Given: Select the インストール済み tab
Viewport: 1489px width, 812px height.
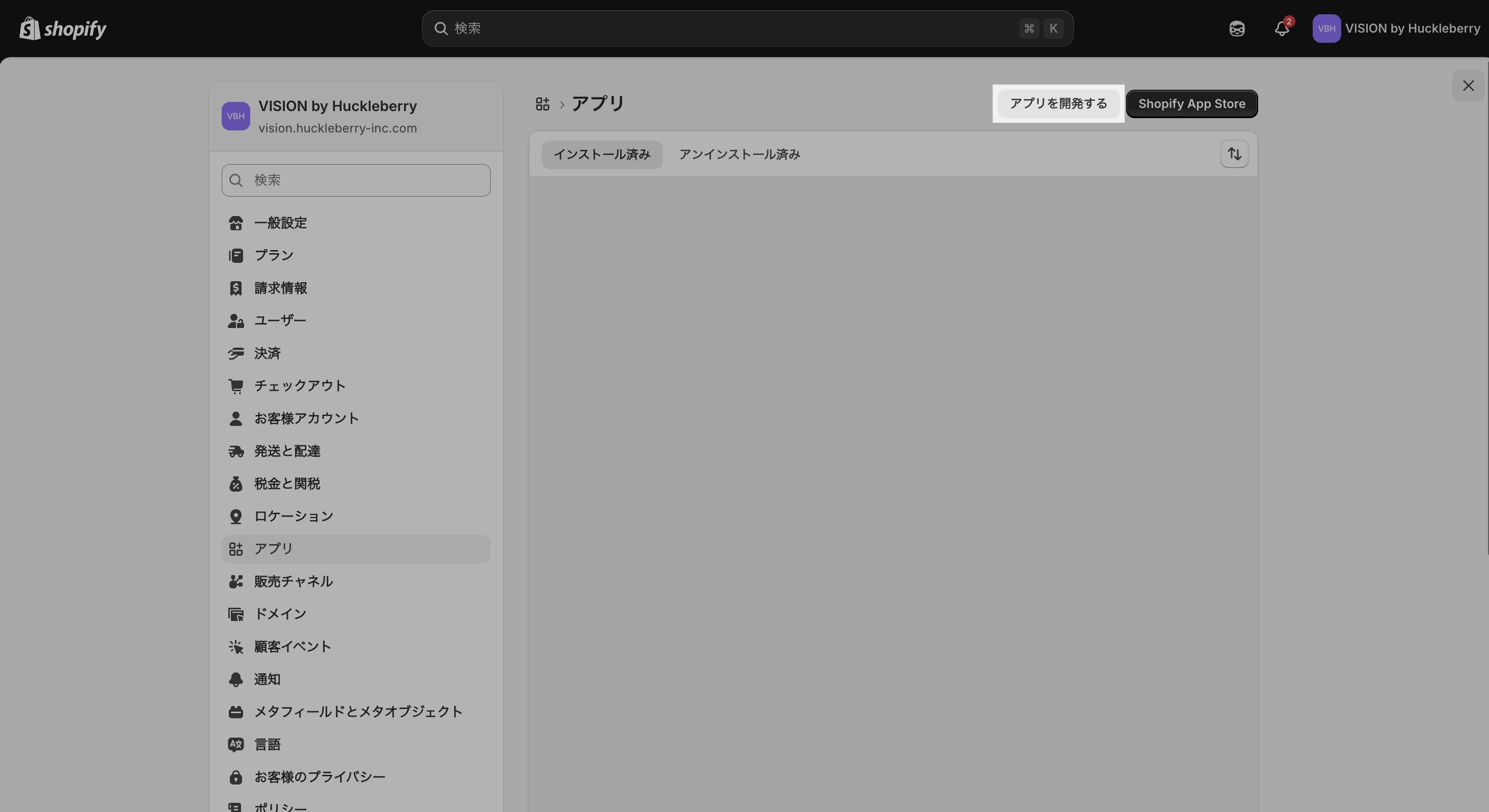Looking at the screenshot, I should point(602,154).
